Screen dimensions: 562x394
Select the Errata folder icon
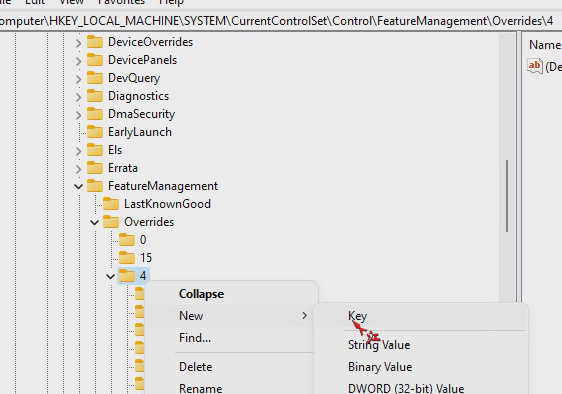pos(95,168)
